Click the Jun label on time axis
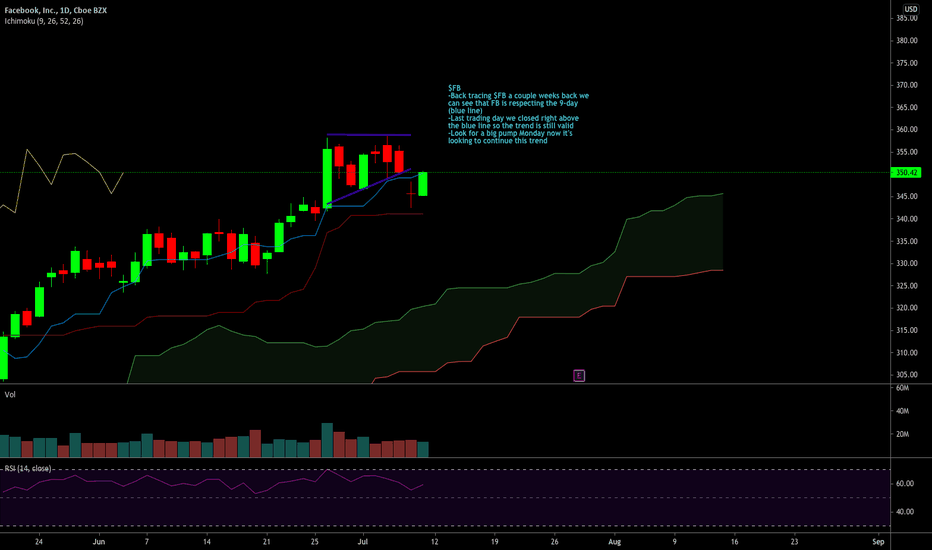This screenshot has width=932, height=550. point(99,542)
